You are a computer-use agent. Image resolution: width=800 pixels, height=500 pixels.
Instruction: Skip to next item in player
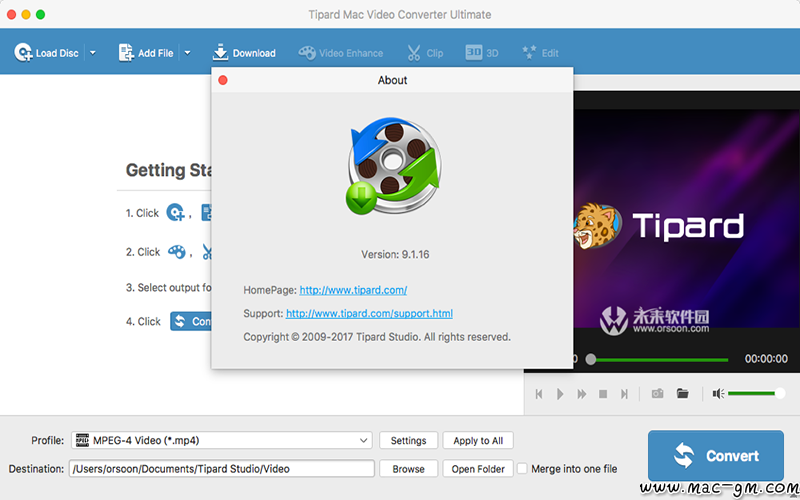624,394
